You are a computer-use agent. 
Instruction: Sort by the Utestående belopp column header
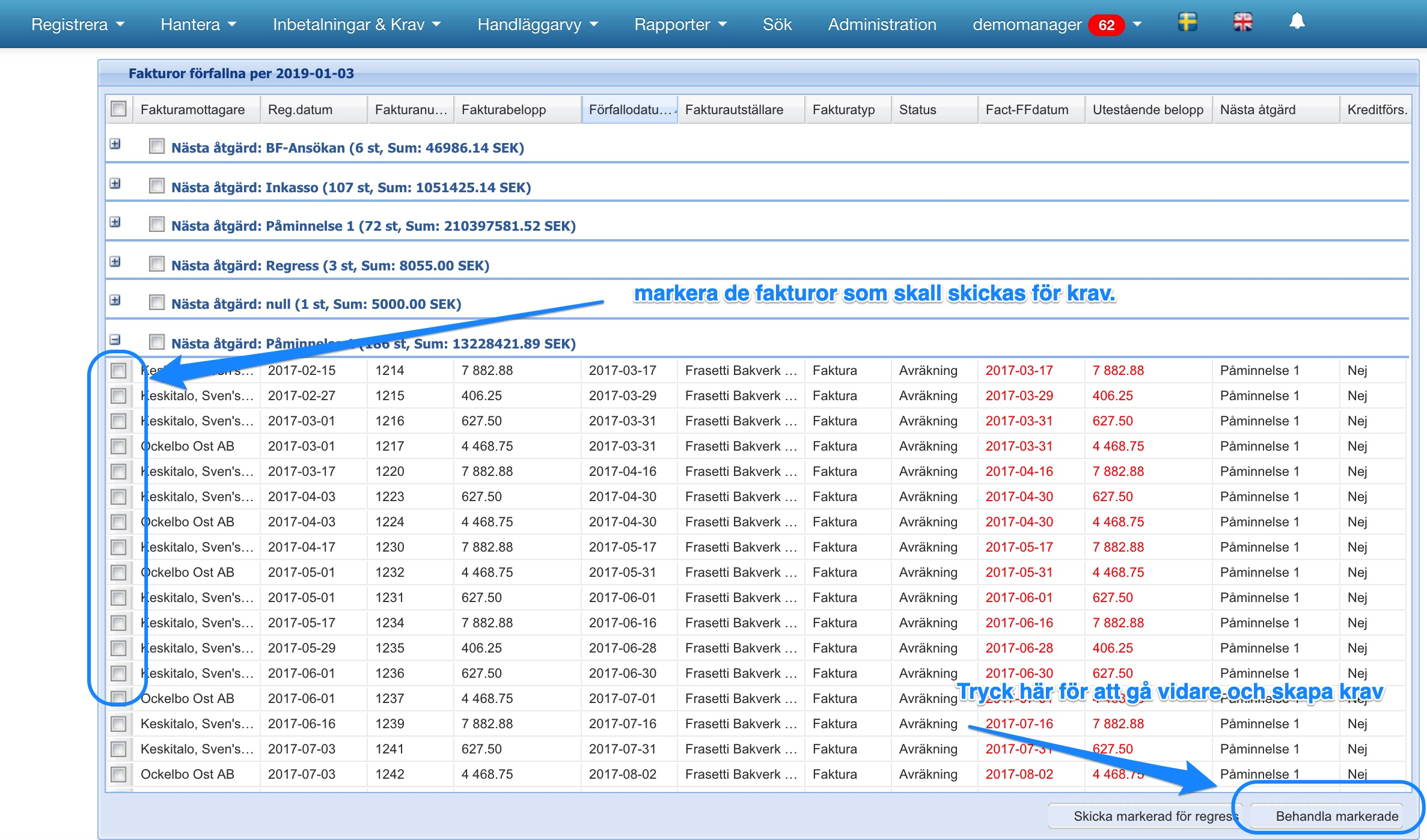point(1147,109)
